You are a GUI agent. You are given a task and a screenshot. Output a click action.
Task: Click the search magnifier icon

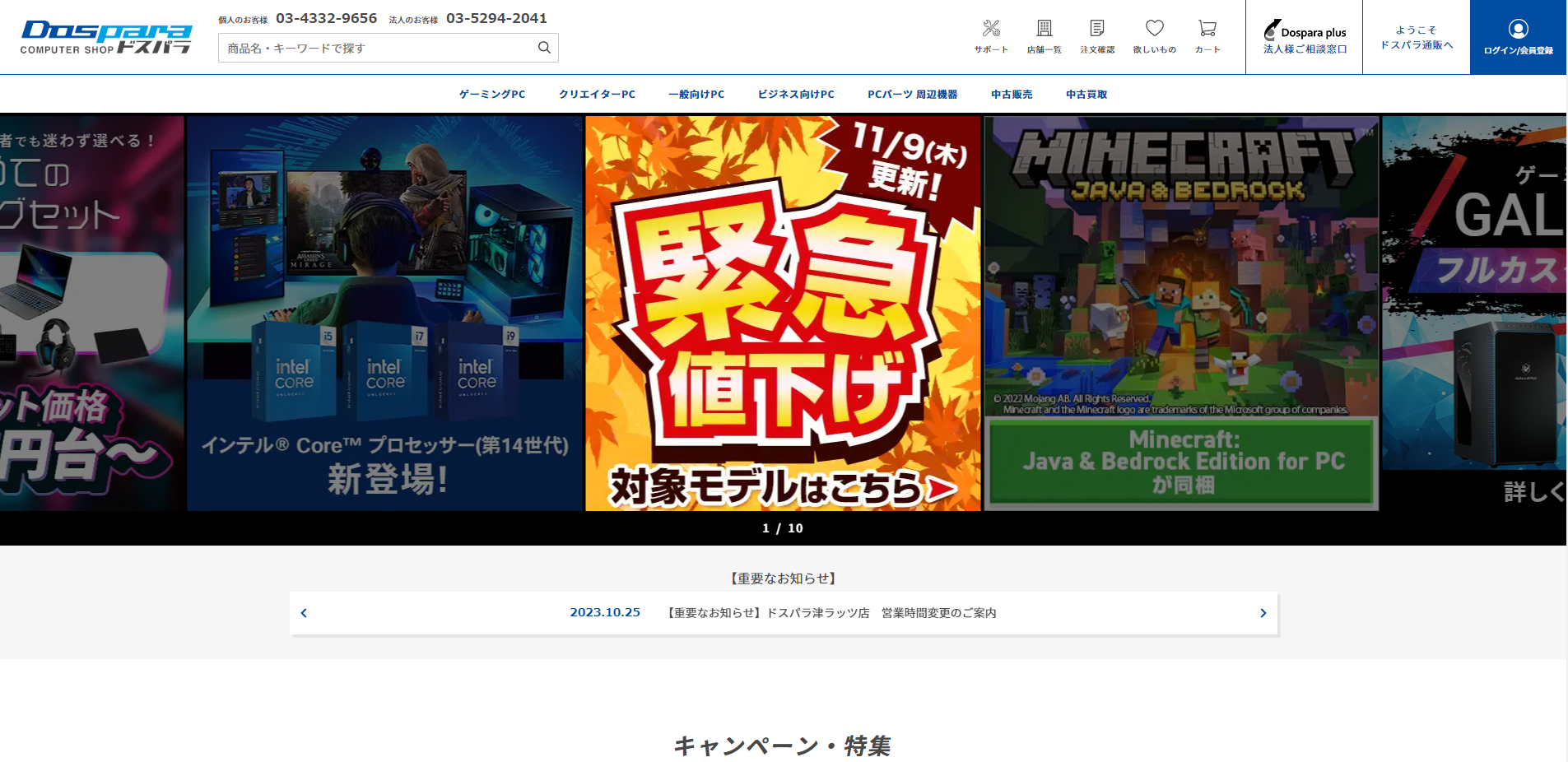click(x=544, y=48)
